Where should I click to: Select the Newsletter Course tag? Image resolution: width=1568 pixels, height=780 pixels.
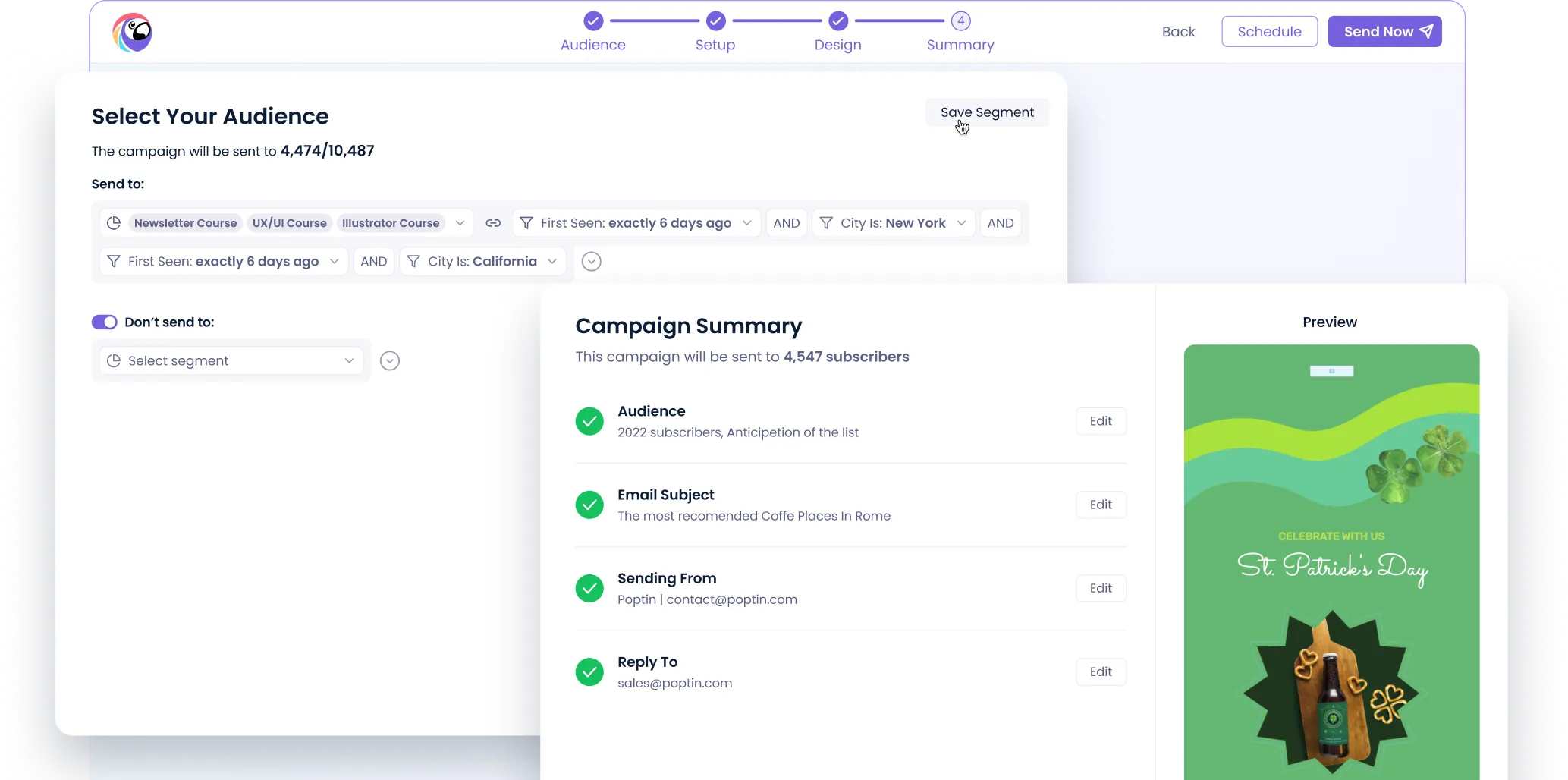coord(186,223)
